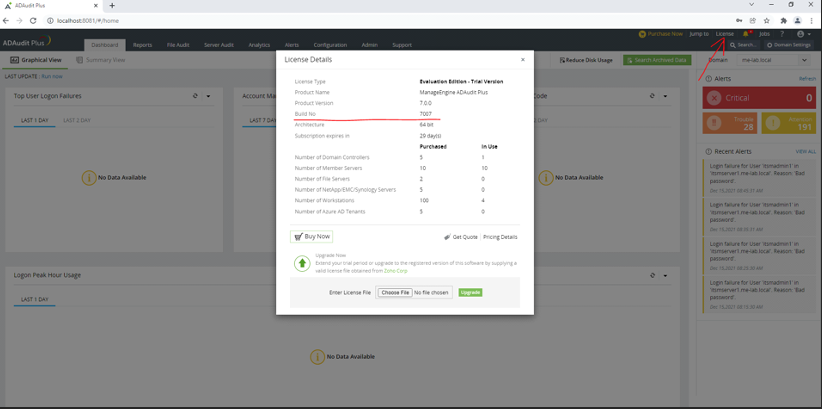The height and width of the screenshot is (409, 822).
Task: Open the Trouble alerts tile
Action: click(730, 123)
